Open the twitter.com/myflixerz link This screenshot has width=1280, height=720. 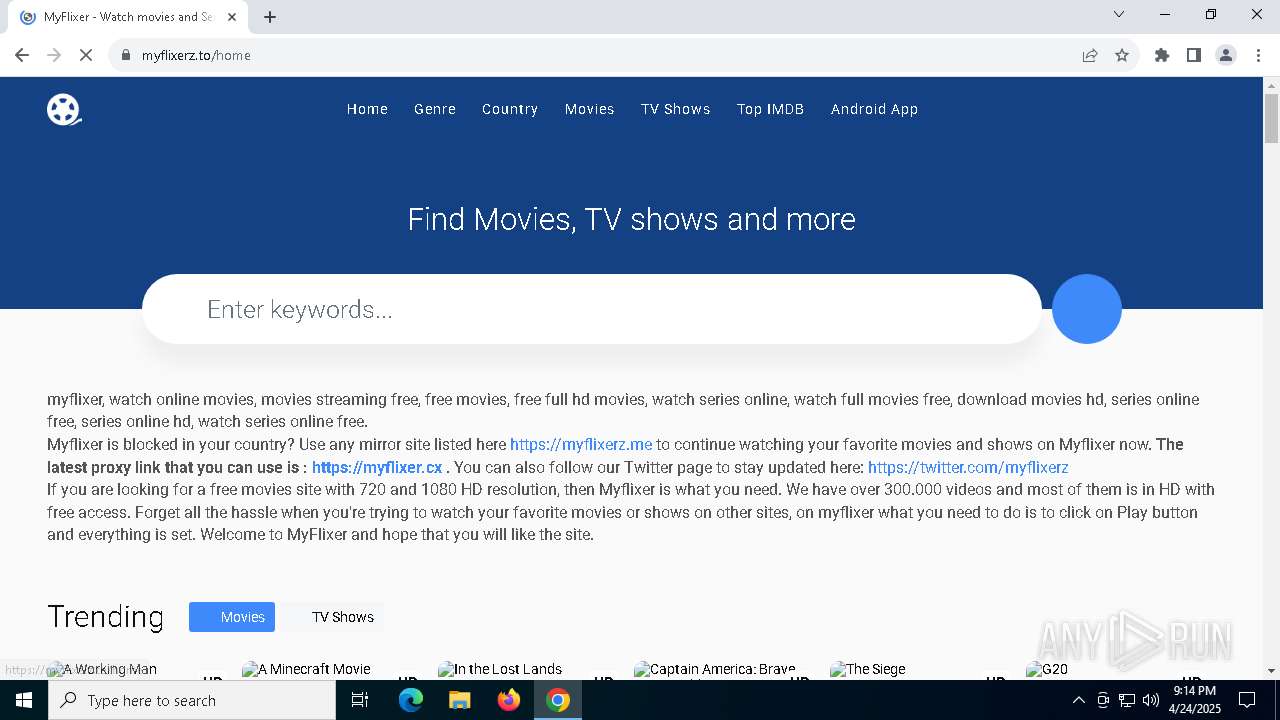click(968, 467)
